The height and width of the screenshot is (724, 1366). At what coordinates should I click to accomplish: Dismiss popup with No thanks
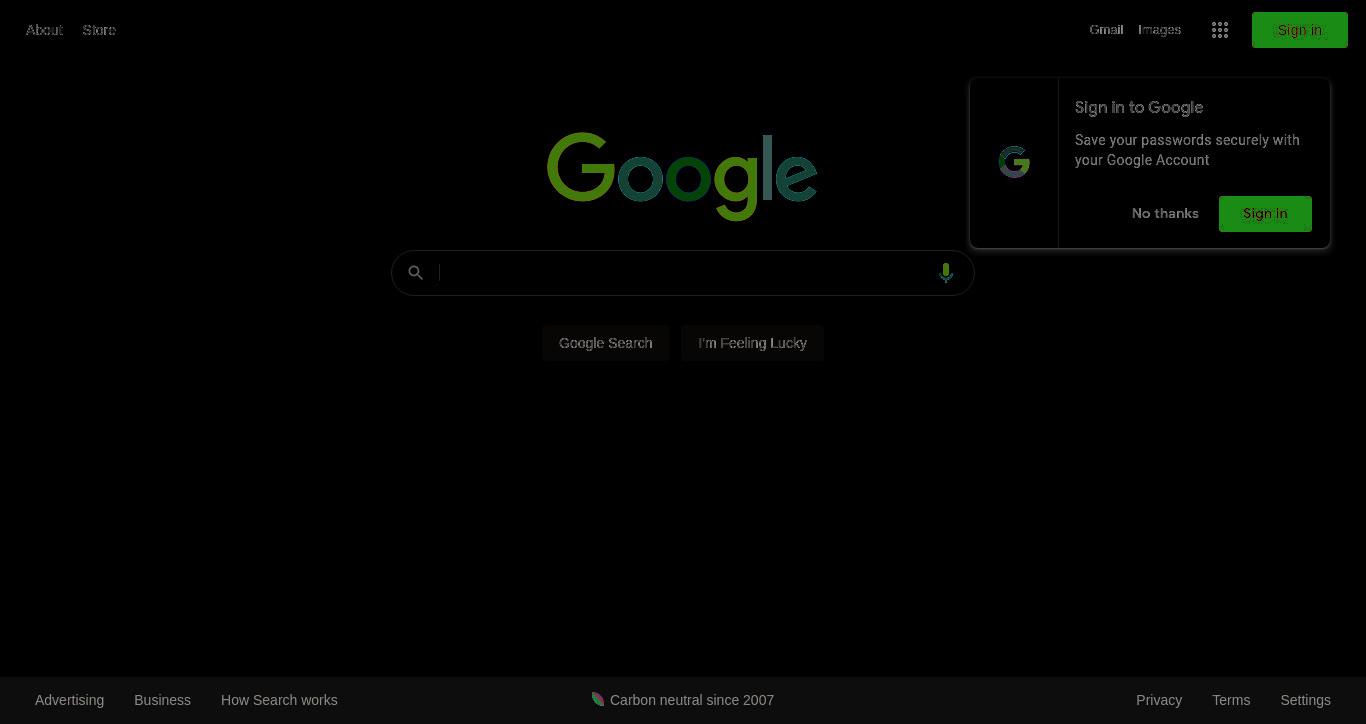tap(1165, 214)
